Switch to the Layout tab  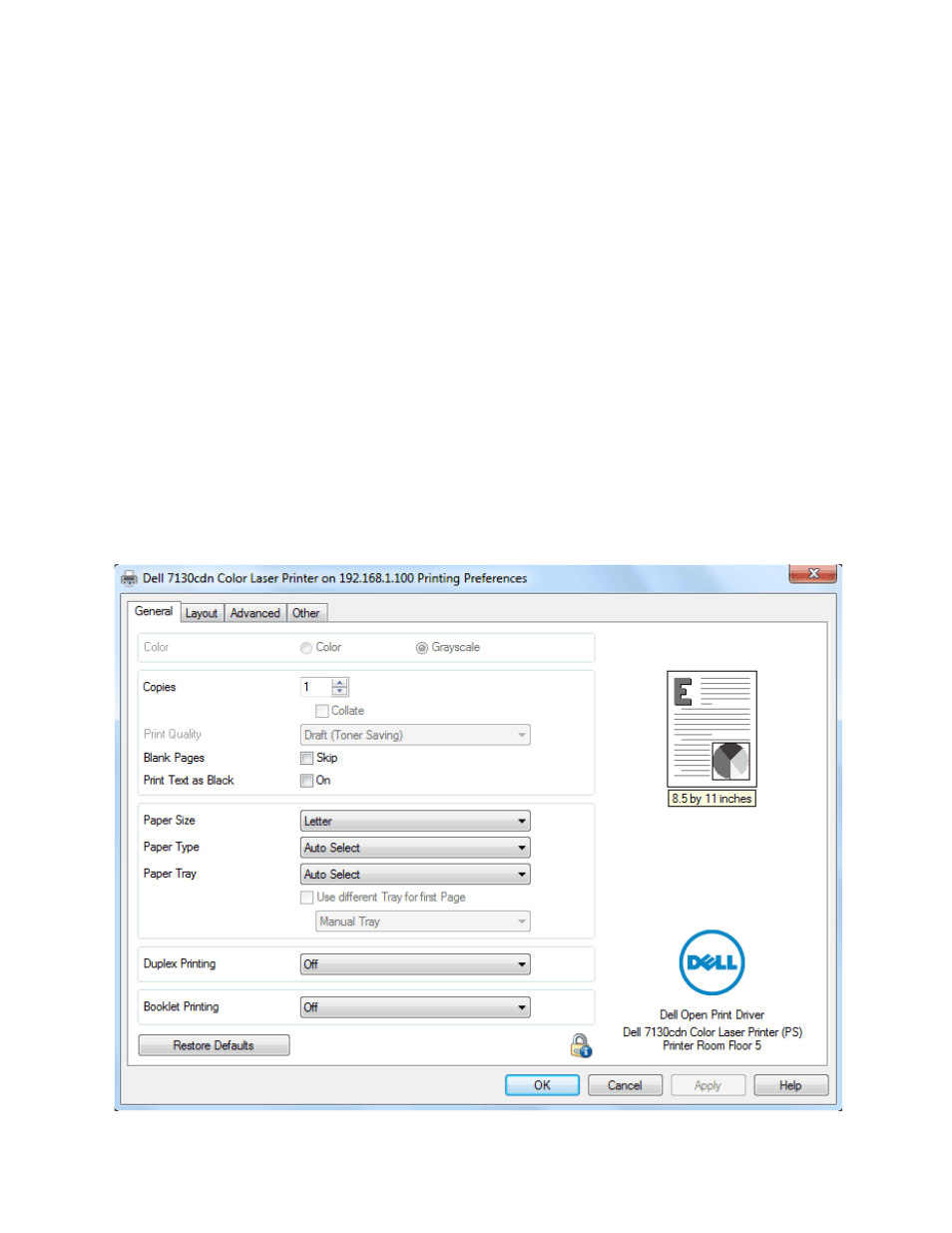point(202,613)
